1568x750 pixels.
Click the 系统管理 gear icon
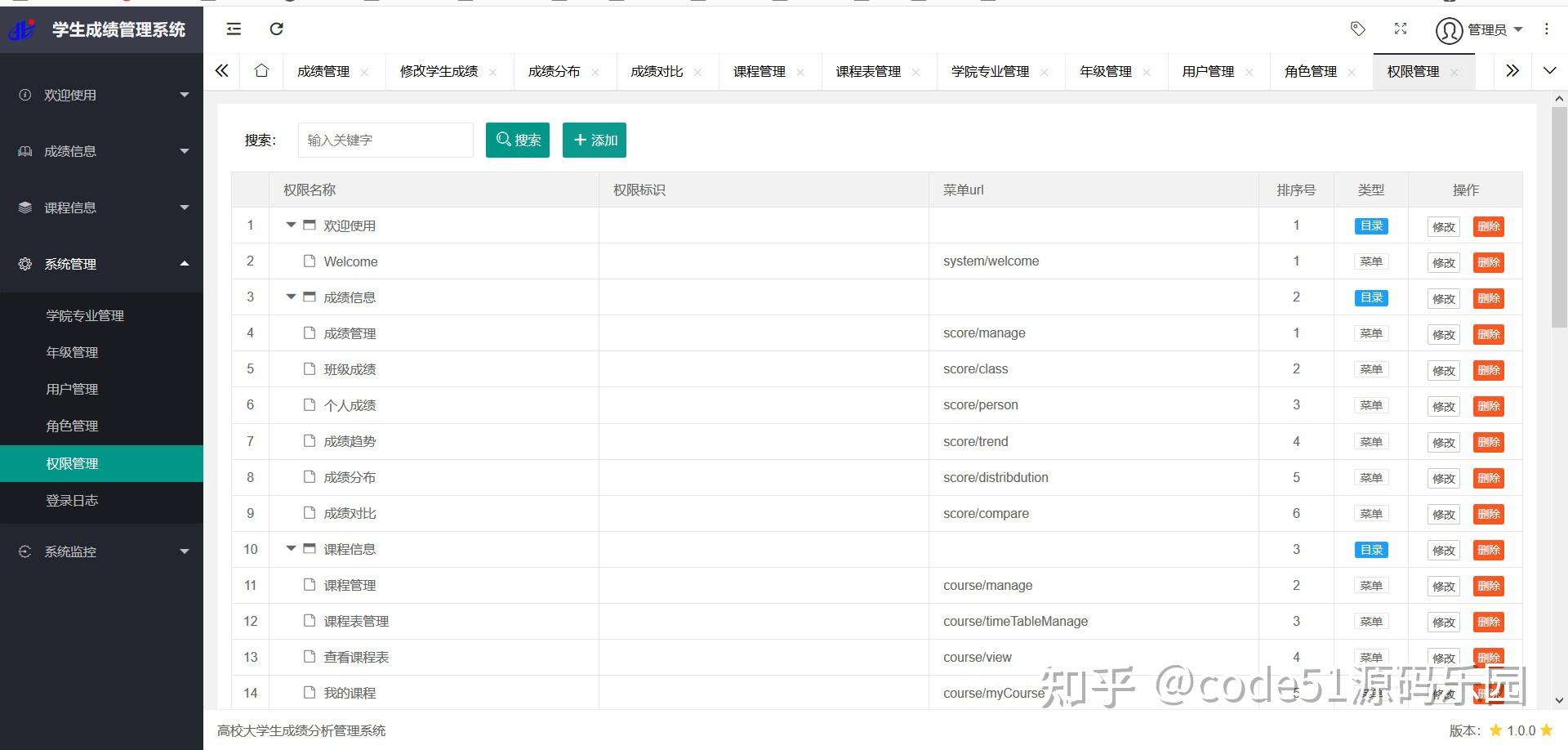pyautogui.click(x=24, y=264)
